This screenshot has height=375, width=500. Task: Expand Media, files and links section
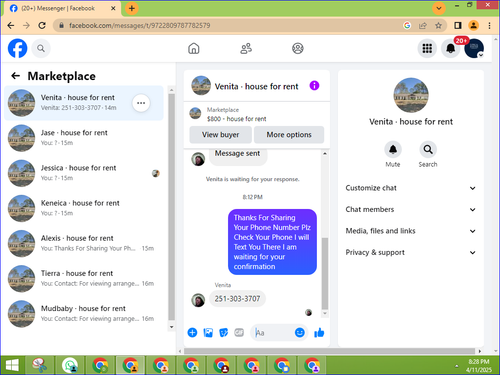410,231
